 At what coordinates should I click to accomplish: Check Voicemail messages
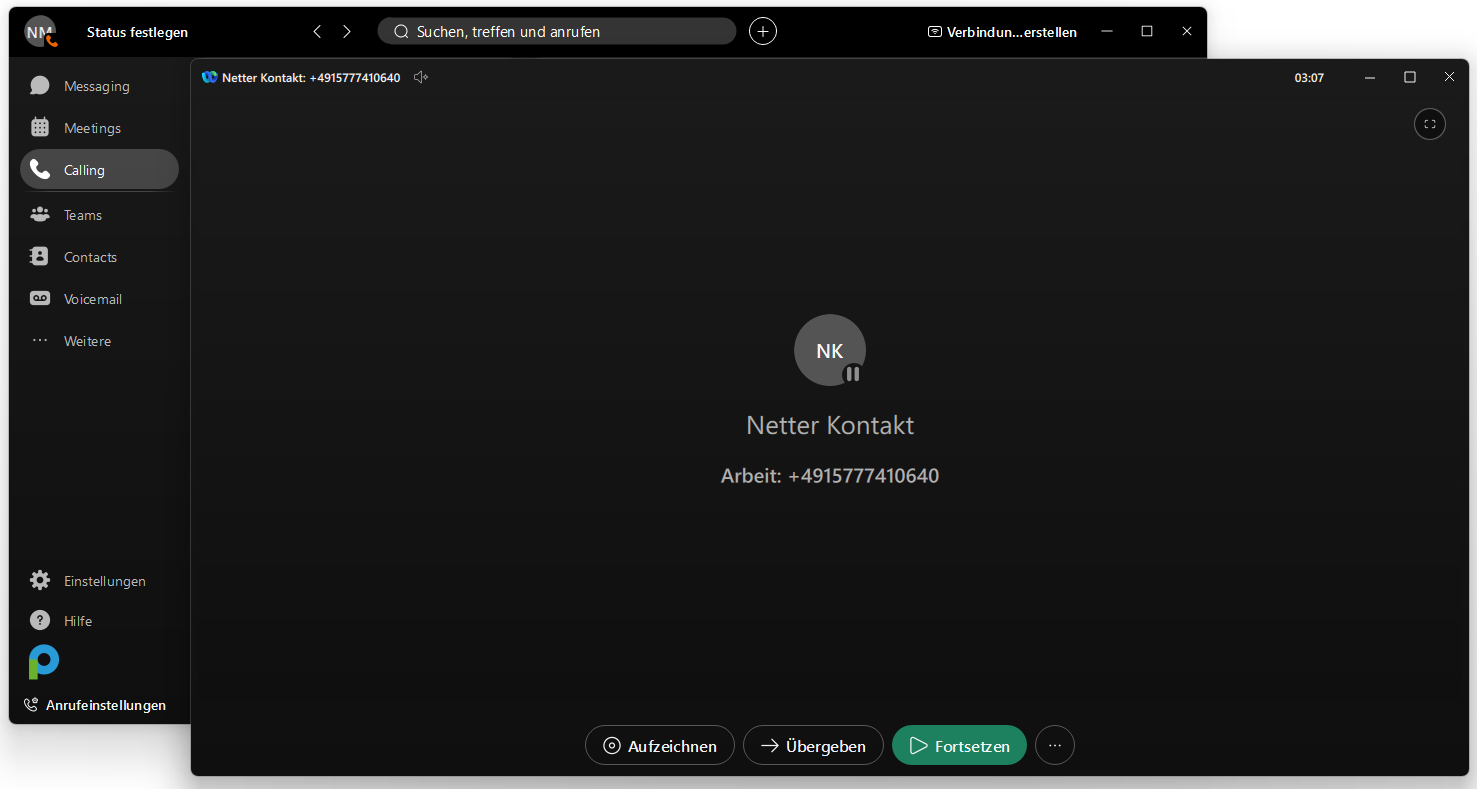pos(92,299)
